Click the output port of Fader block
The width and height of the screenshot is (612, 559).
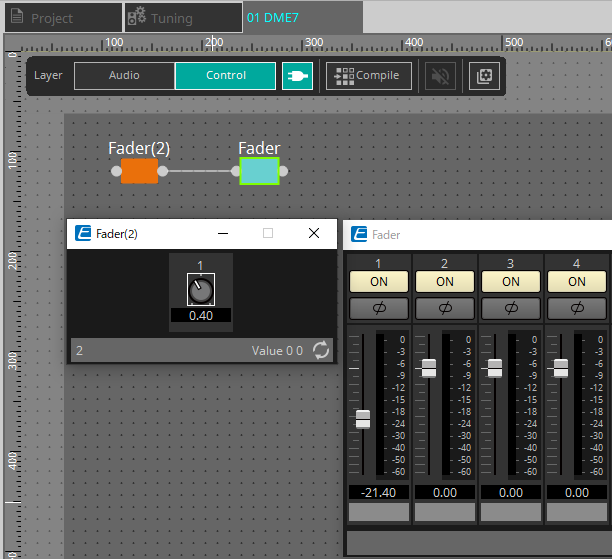(x=284, y=171)
